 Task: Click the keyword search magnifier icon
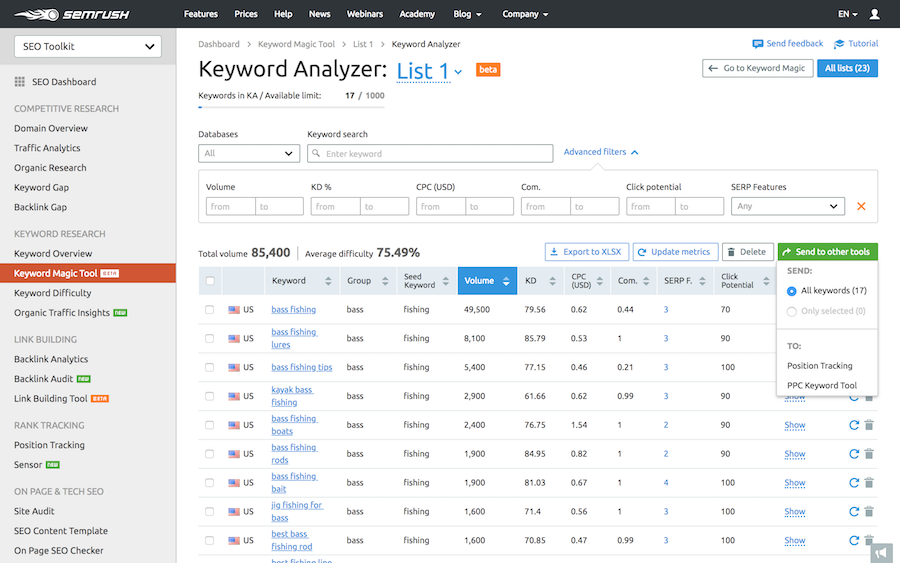point(316,153)
